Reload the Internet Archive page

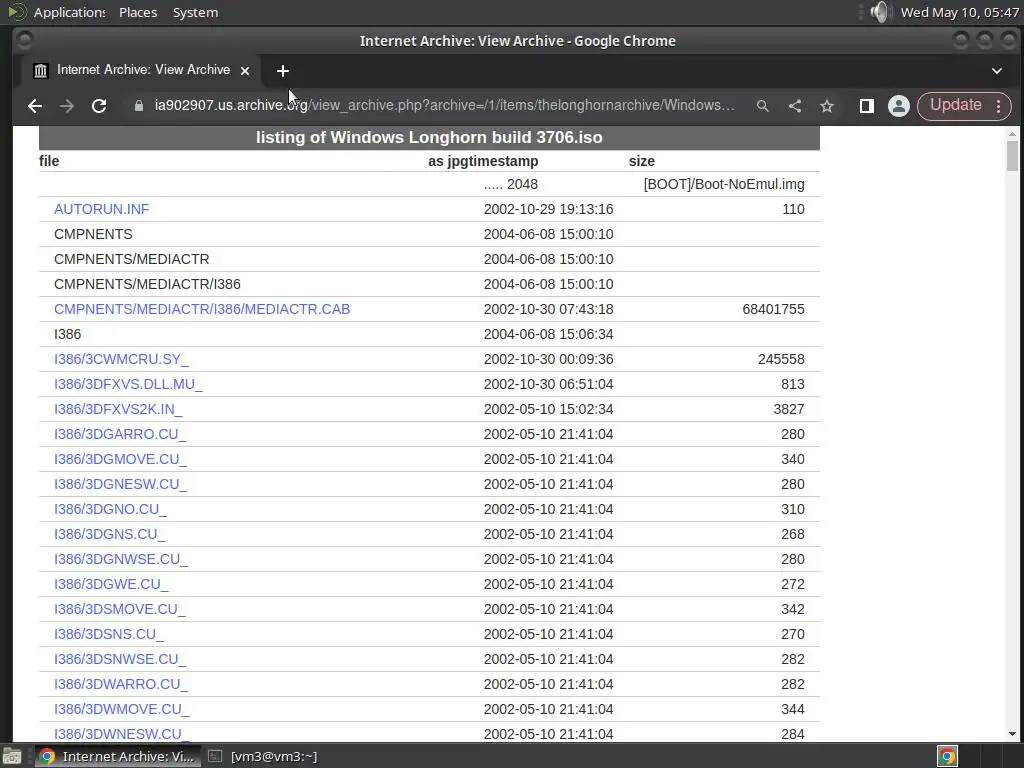pos(99,106)
